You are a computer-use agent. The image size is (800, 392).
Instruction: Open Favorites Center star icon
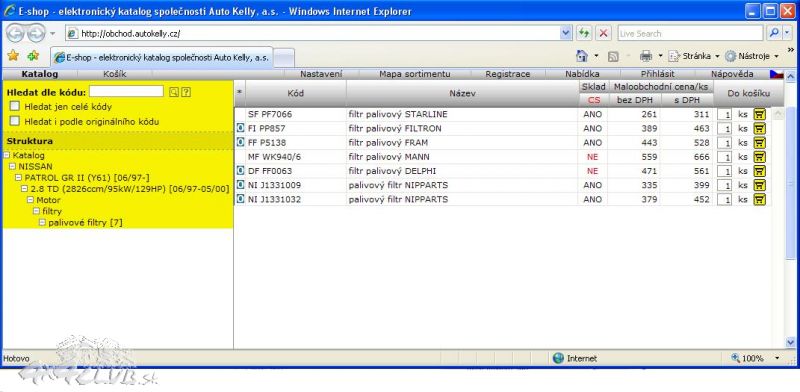[x=13, y=56]
